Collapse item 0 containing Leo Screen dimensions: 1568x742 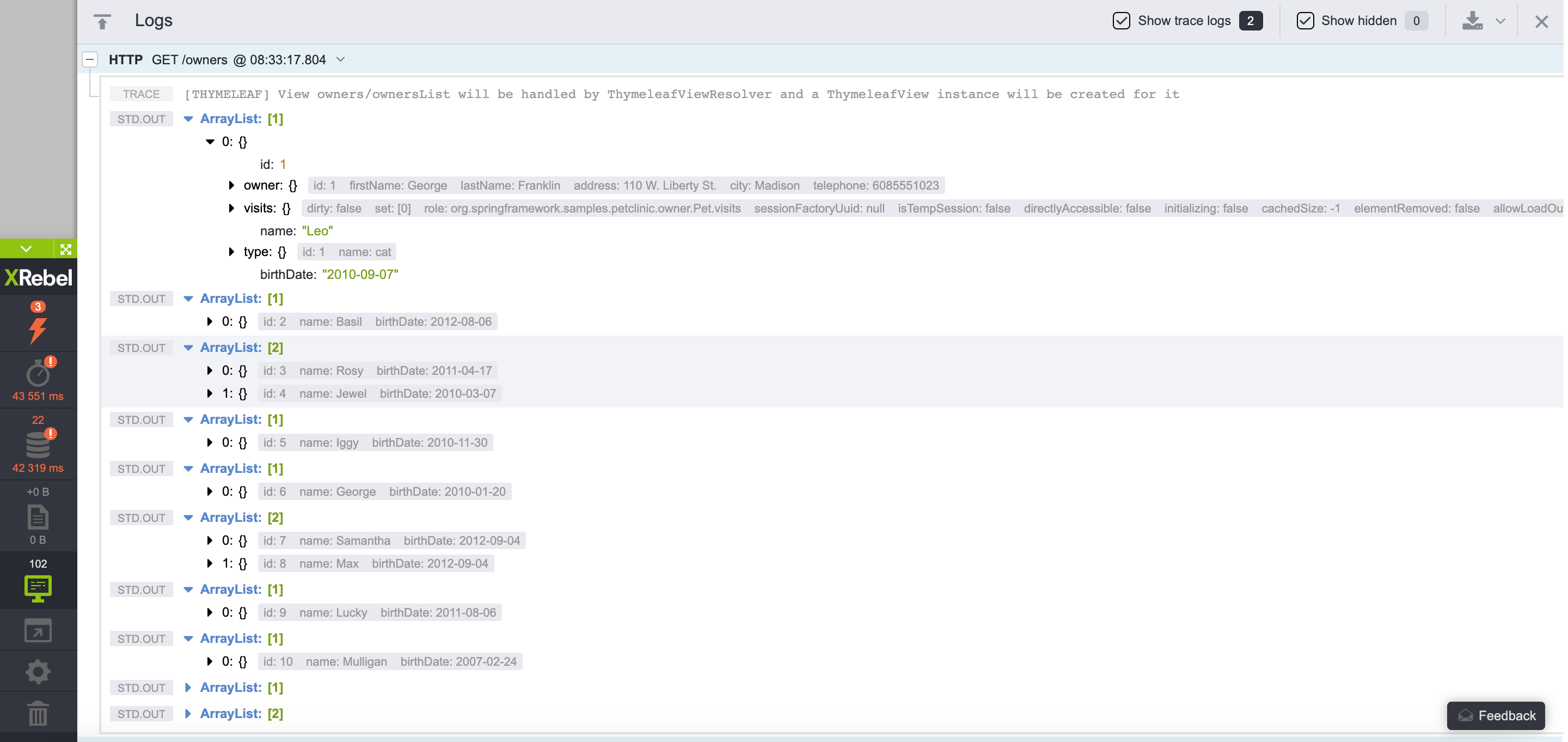coord(210,141)
